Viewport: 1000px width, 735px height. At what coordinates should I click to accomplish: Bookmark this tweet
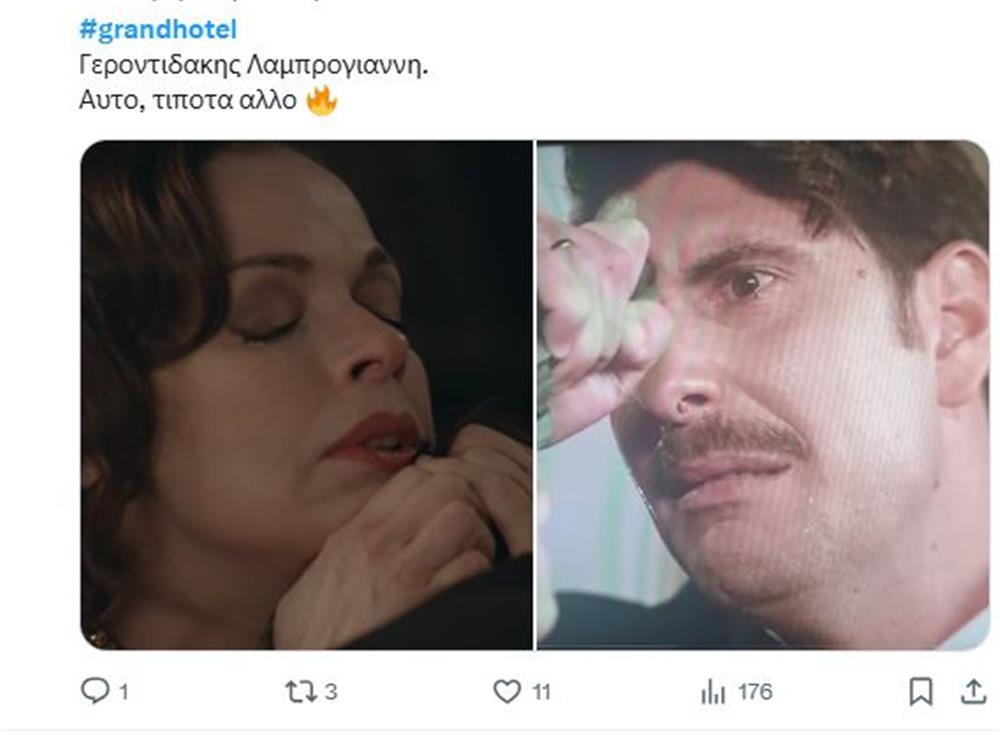pos(921,691)
